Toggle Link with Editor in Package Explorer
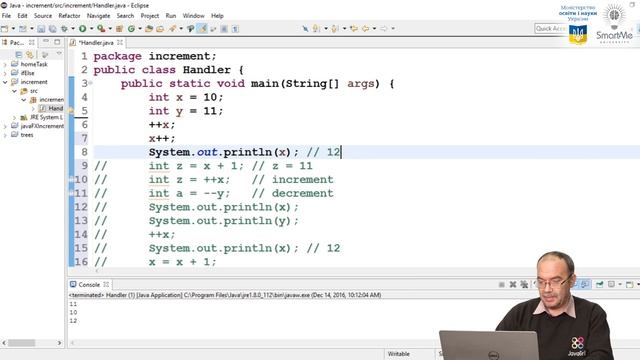This screenshot has height=360, width=640. (30, 54)
